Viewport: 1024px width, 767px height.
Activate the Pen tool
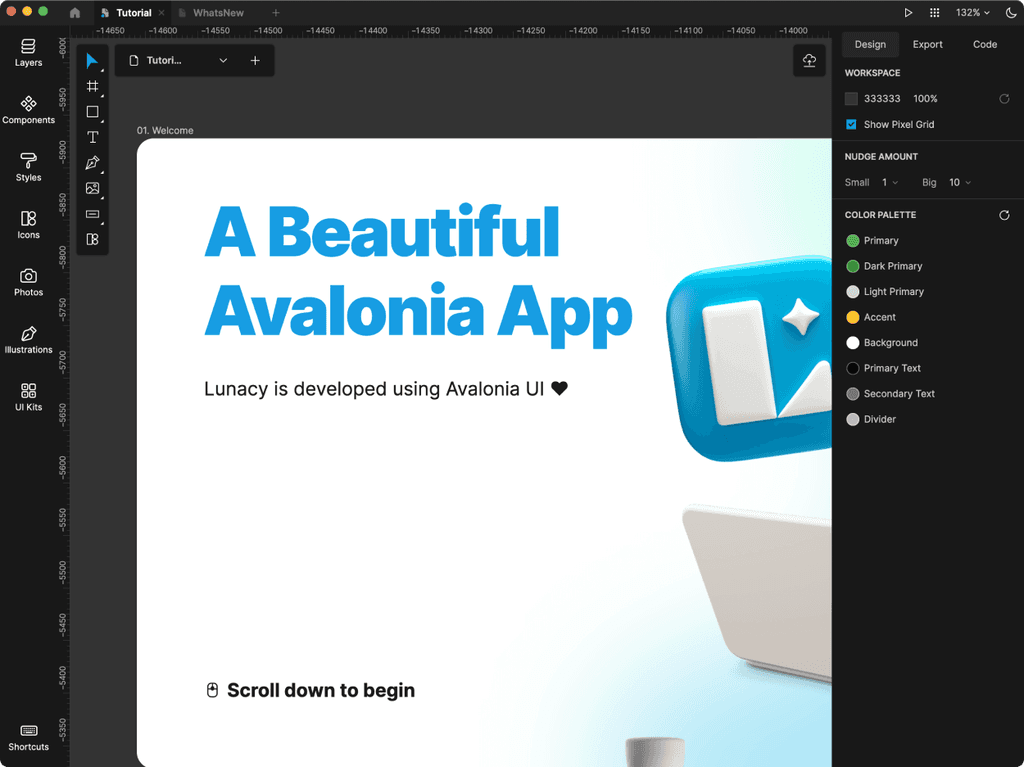(92, 162)
